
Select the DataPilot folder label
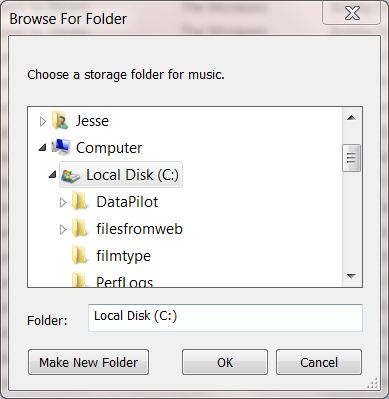tap(127, 202)
